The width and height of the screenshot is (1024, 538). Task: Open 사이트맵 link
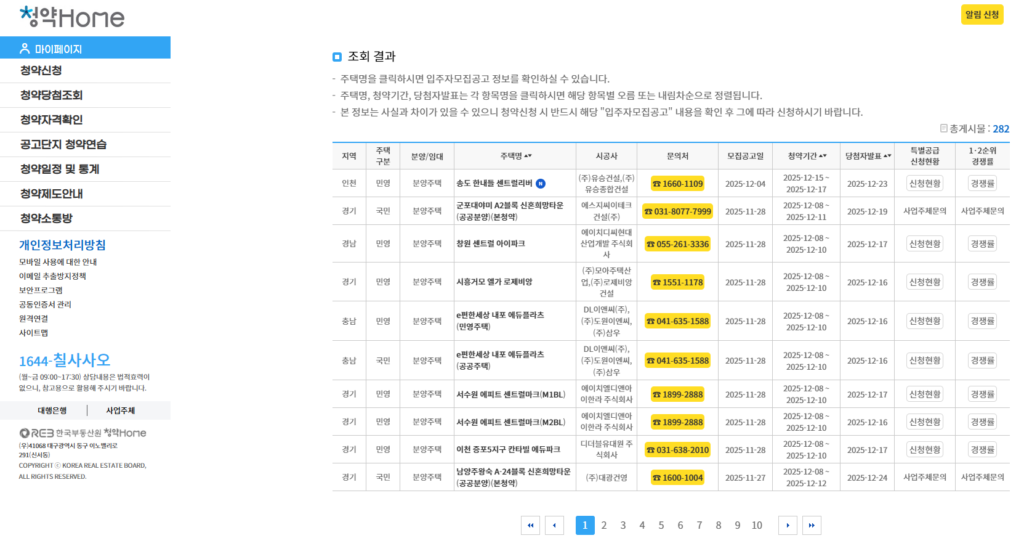click(x=33, y=333)
